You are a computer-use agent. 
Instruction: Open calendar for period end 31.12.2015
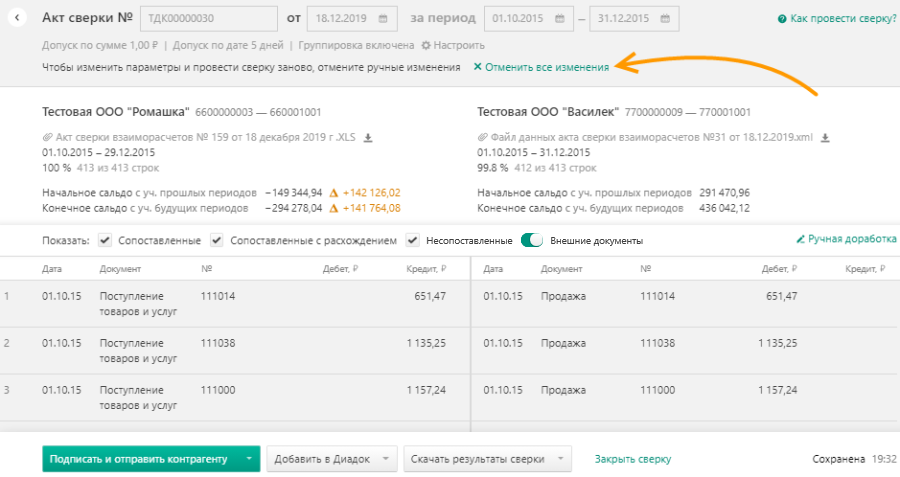coord(665,18)
